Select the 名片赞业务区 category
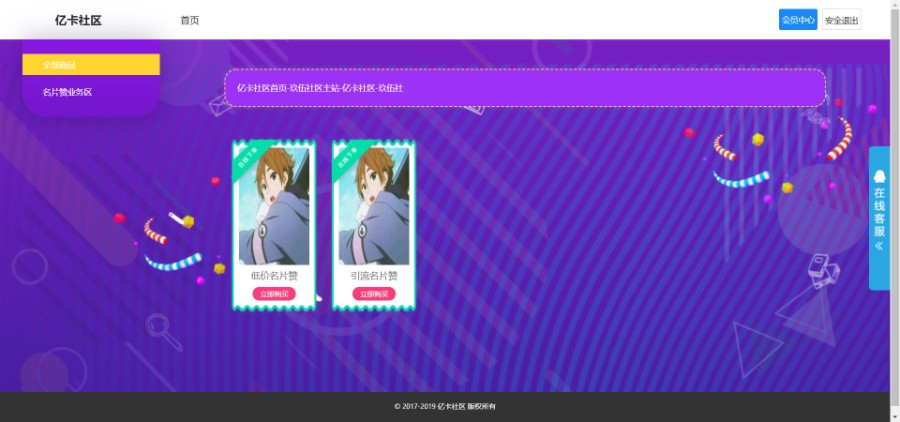Image resolution: width=900 pixels, height=422 pixels. [67, 92]
